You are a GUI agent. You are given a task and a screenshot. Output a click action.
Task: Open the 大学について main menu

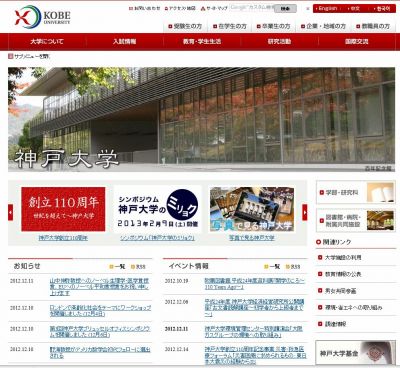47,42
